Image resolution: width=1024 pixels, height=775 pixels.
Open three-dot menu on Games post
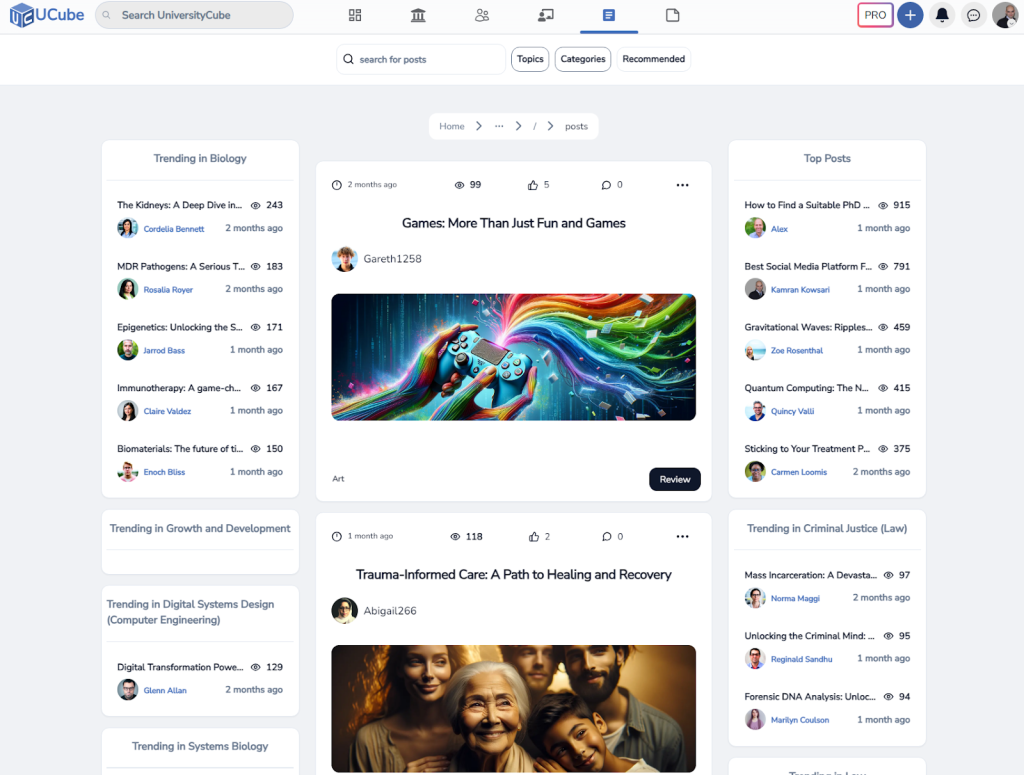pyautogui.click(x=682, y=185)
